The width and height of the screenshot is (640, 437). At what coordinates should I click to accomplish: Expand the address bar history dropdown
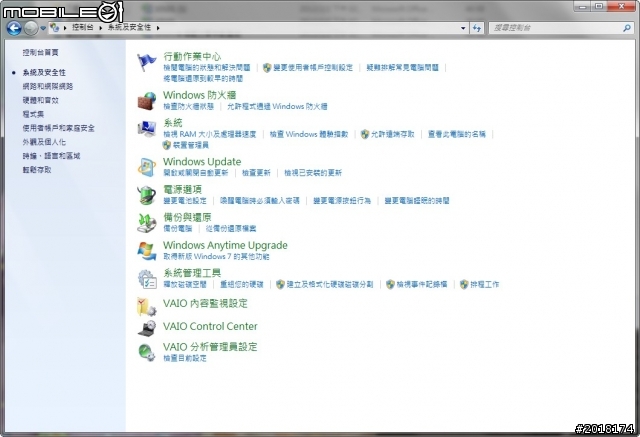point(463,28)
